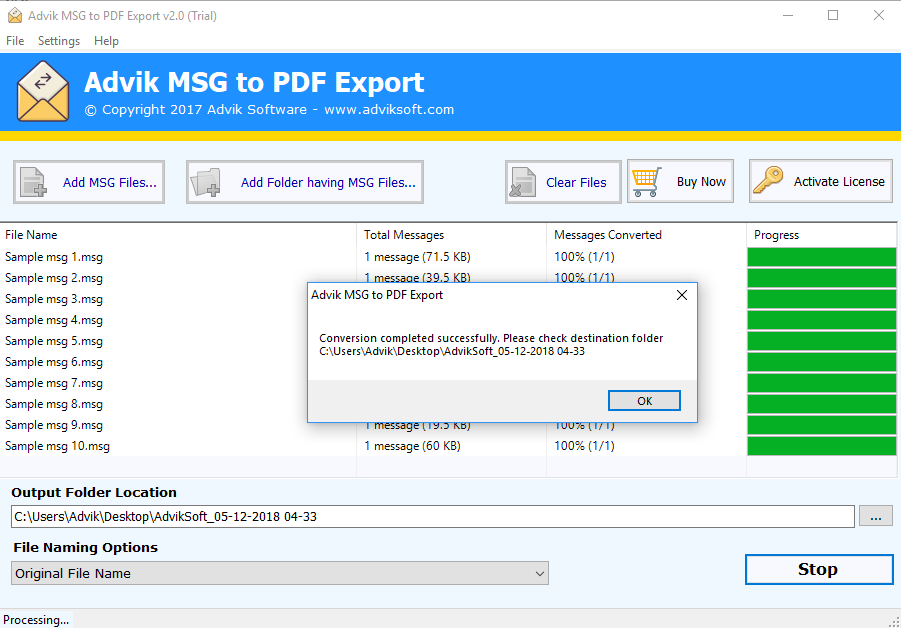Open the Help menu
Image resolution: width=901 pixels, height=628 pixels.
106,41
